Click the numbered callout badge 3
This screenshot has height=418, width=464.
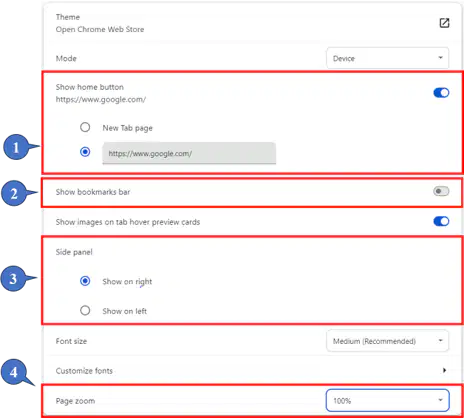pyautogui.click(x=13, y=278)
